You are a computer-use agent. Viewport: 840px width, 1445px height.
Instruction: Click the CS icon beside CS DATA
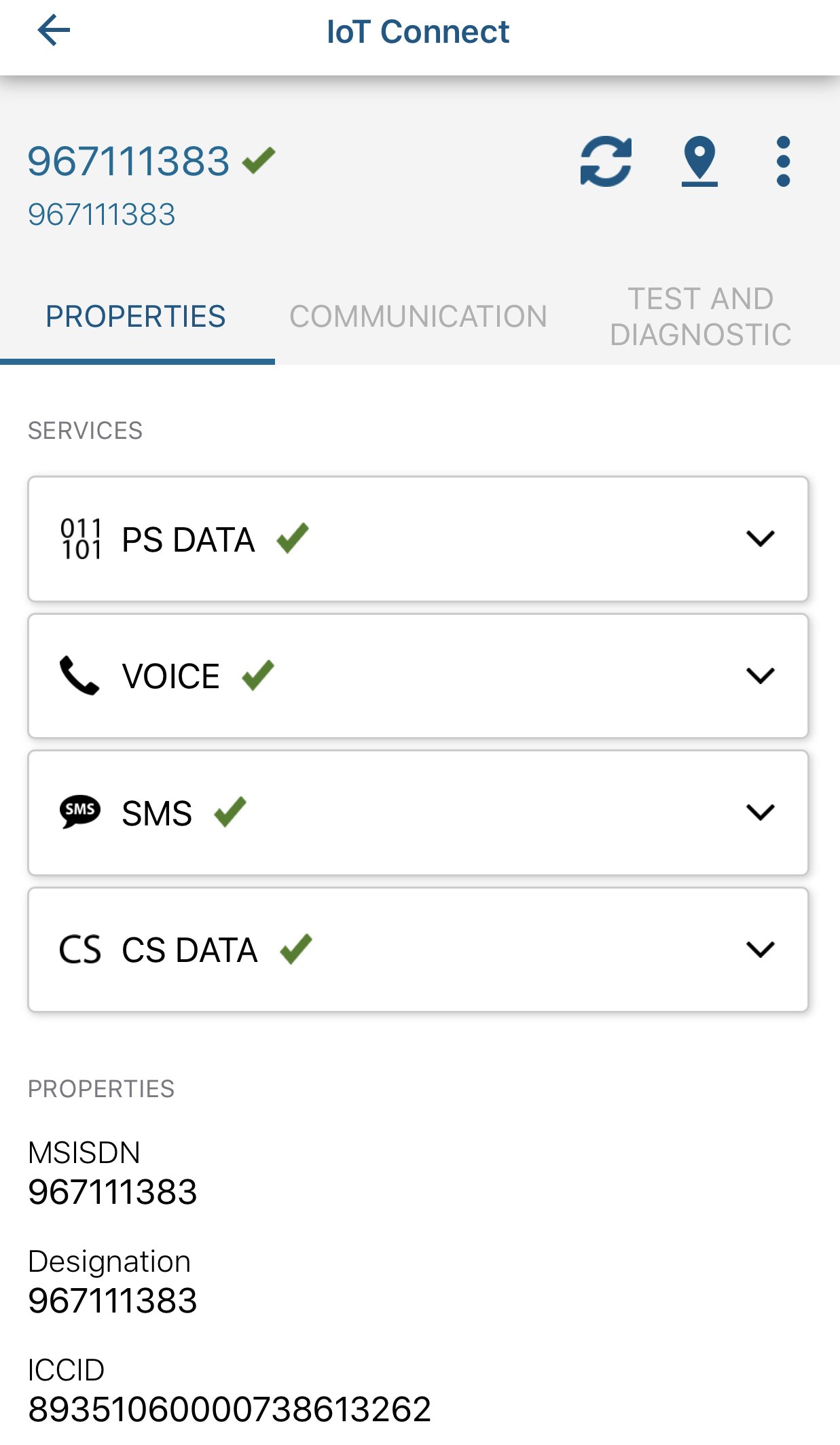pos(80,950)
